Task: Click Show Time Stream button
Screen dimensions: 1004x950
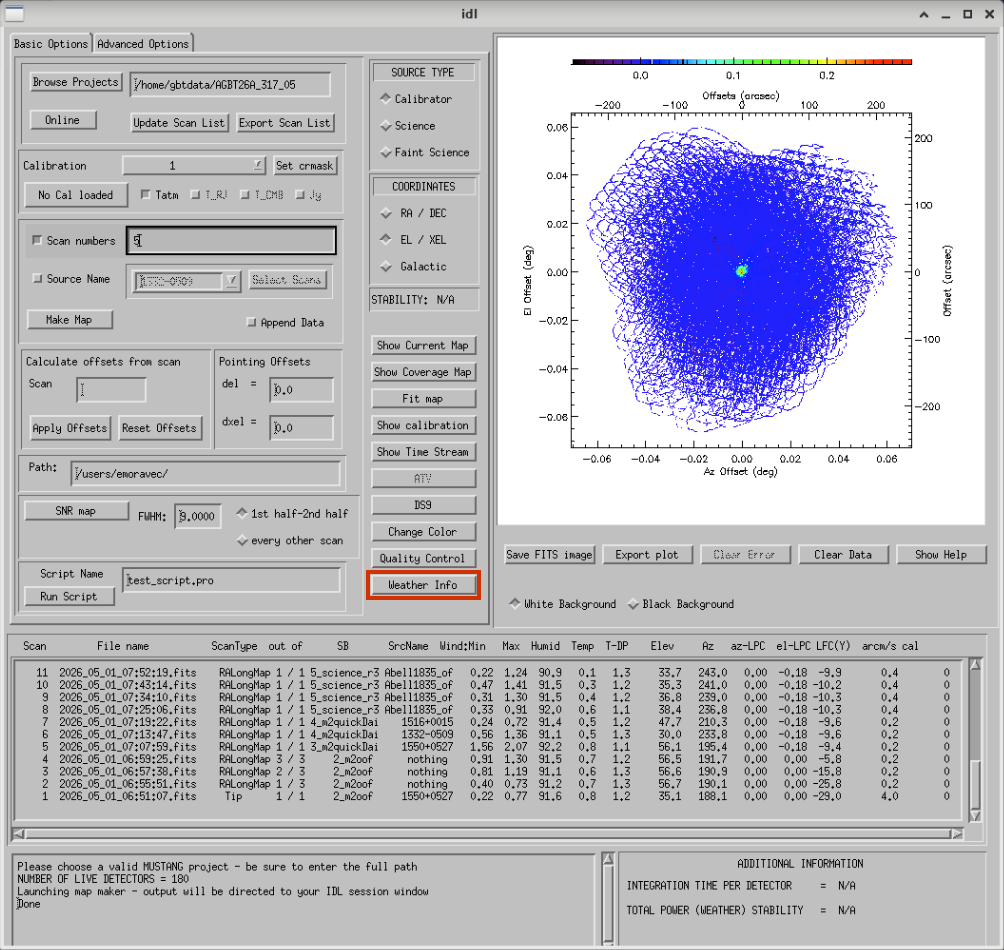Action: pos(423,452)
